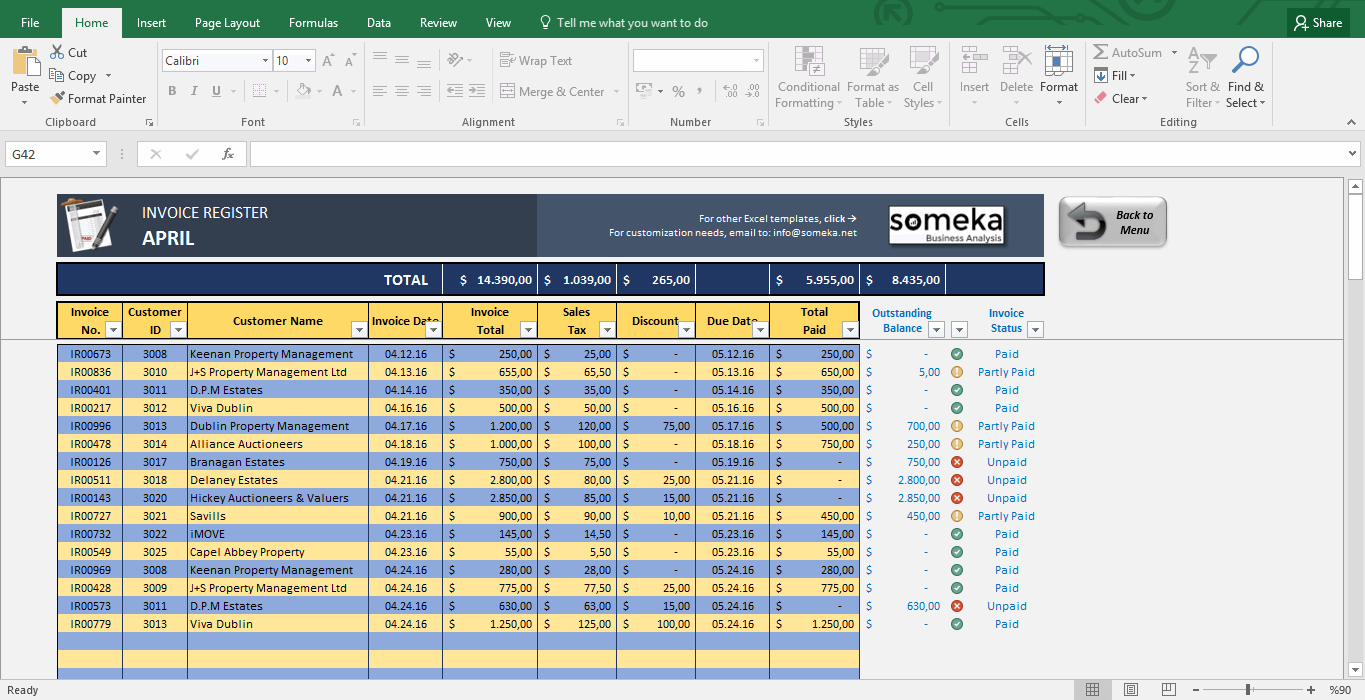Open the Invoice Status filter dropdown
Screen dimensions: 1365x700
(1035, 329)
